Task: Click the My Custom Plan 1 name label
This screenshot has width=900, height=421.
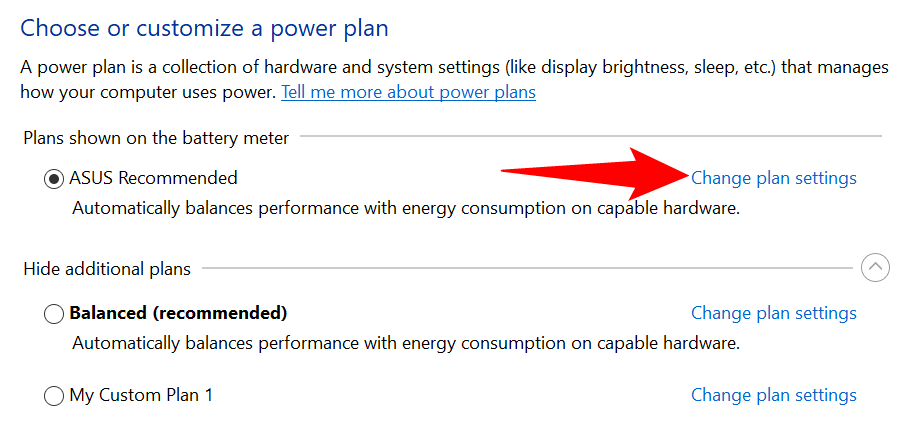Action: point(141,395)
